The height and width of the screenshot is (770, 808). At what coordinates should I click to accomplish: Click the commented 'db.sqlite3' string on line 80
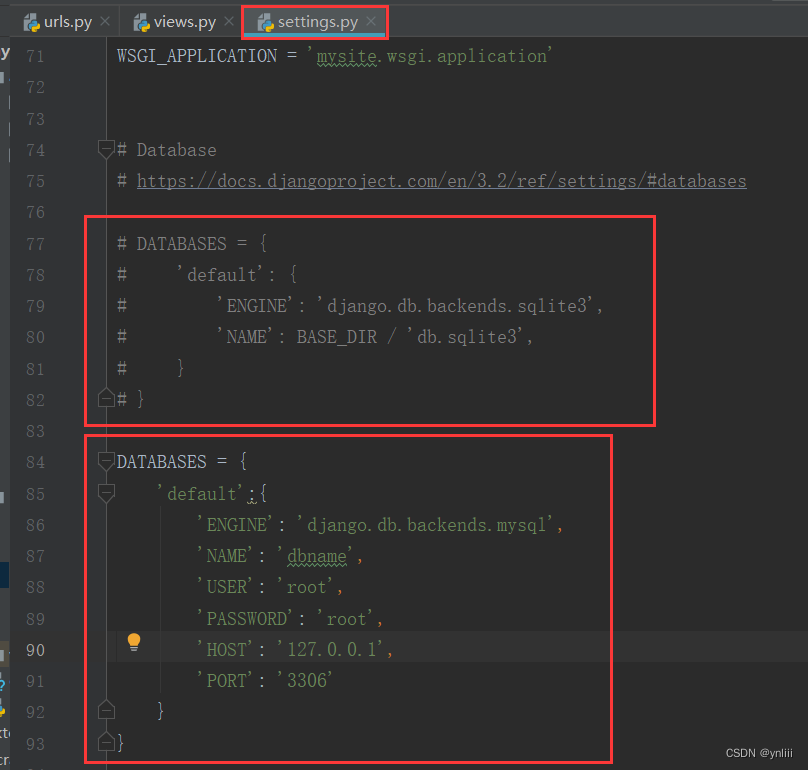click(466, 337)
